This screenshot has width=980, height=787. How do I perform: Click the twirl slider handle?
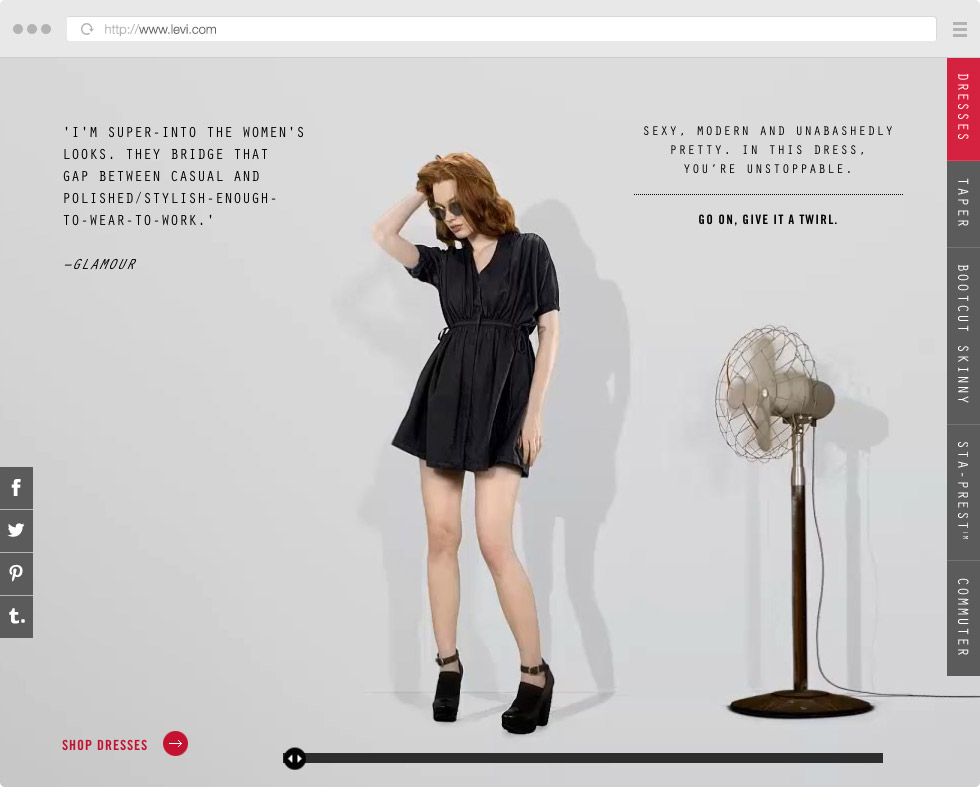pyautogui.click(x=294, y=758)
